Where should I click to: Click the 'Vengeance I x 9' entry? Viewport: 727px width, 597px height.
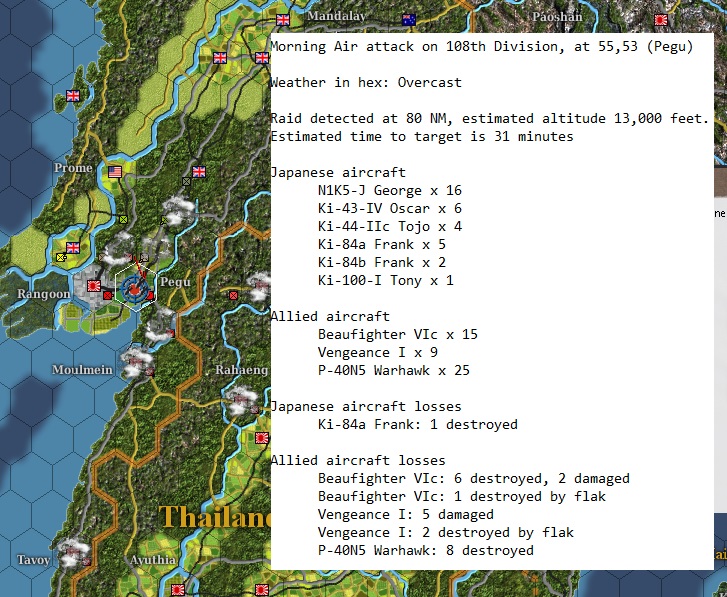[x=378, y=352]
